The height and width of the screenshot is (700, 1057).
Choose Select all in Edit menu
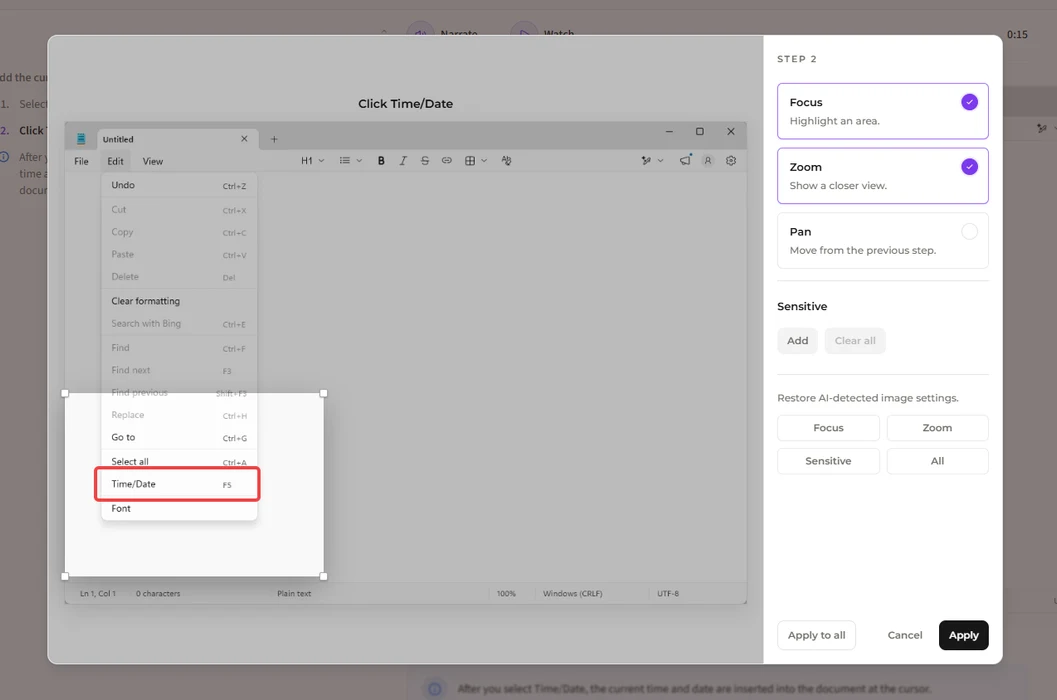pos(178,461)
